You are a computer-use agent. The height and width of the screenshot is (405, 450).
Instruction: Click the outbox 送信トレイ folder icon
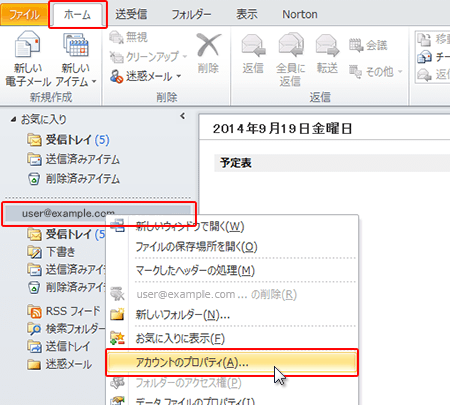click(x=34, y=346)
